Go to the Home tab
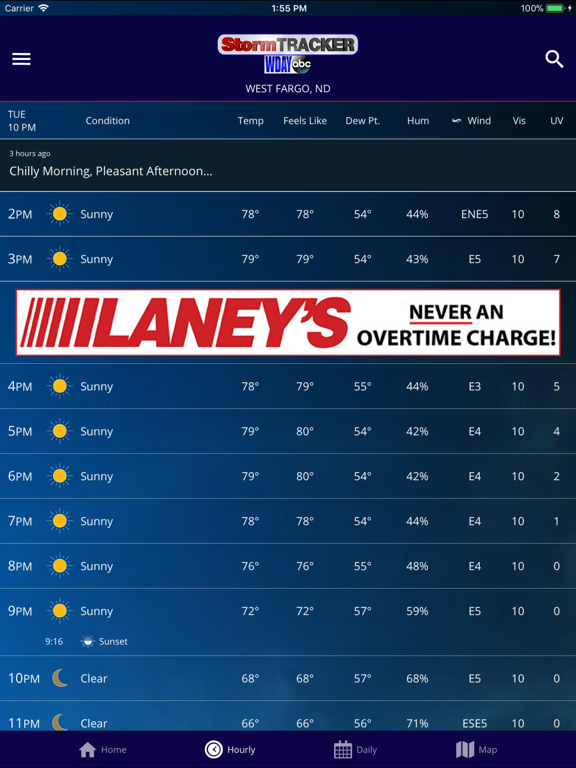The width and height of the screenshot is (576, 768). 103,749
